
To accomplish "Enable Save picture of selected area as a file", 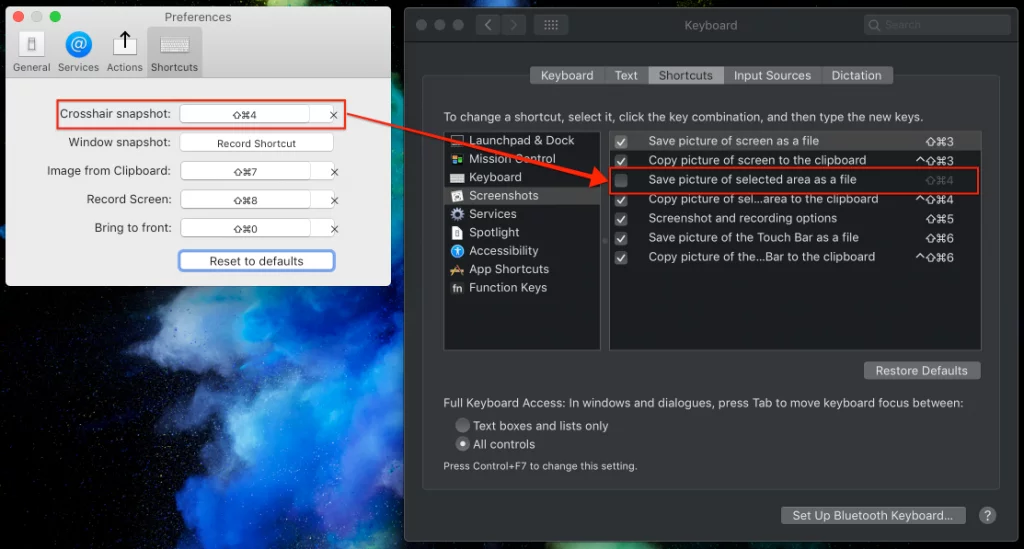I will pyautogui.click(x=621, y=180).
